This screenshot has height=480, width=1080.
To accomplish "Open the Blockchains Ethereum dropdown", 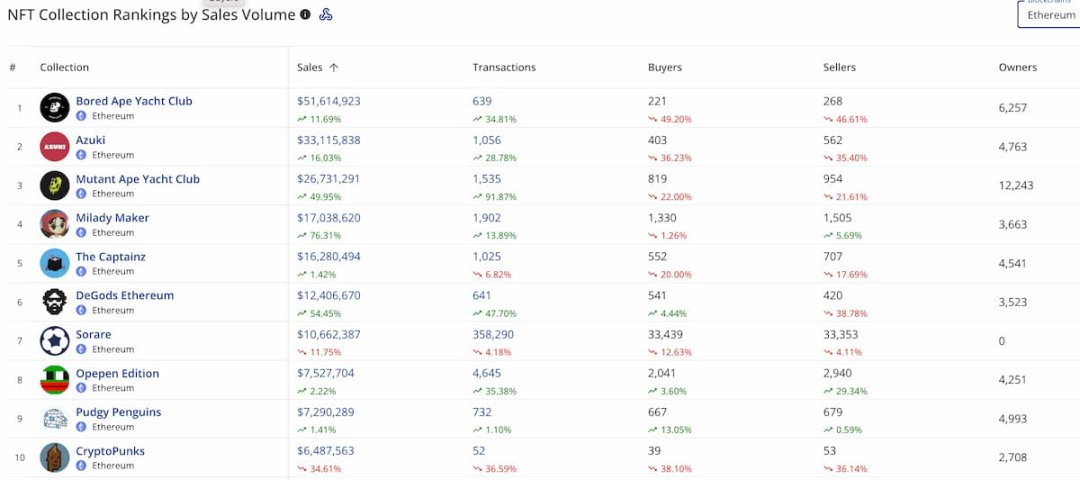I will (x=1050, y=15).
